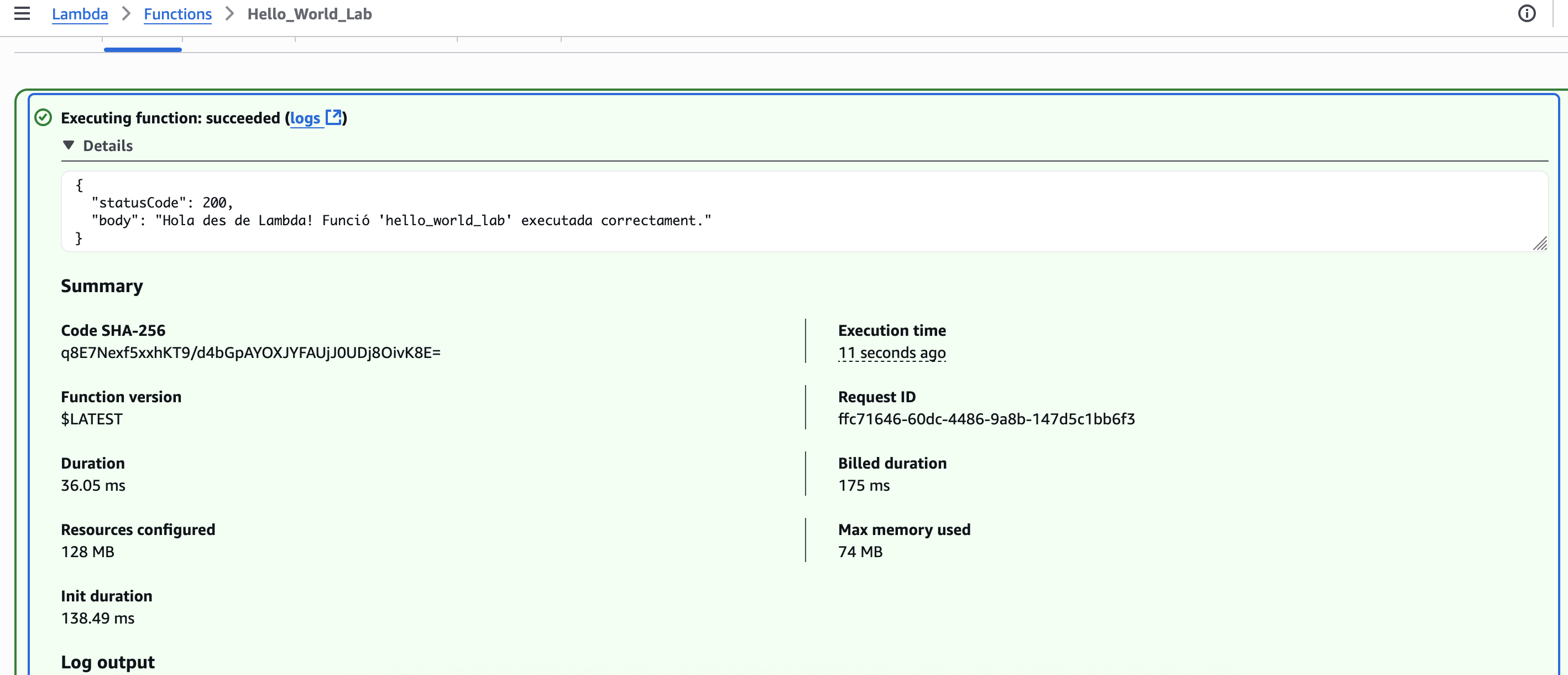Screen dimensions: 1568x675
Task: Click the chevron after Lambda breadcrumb
Action: (126, 13)
